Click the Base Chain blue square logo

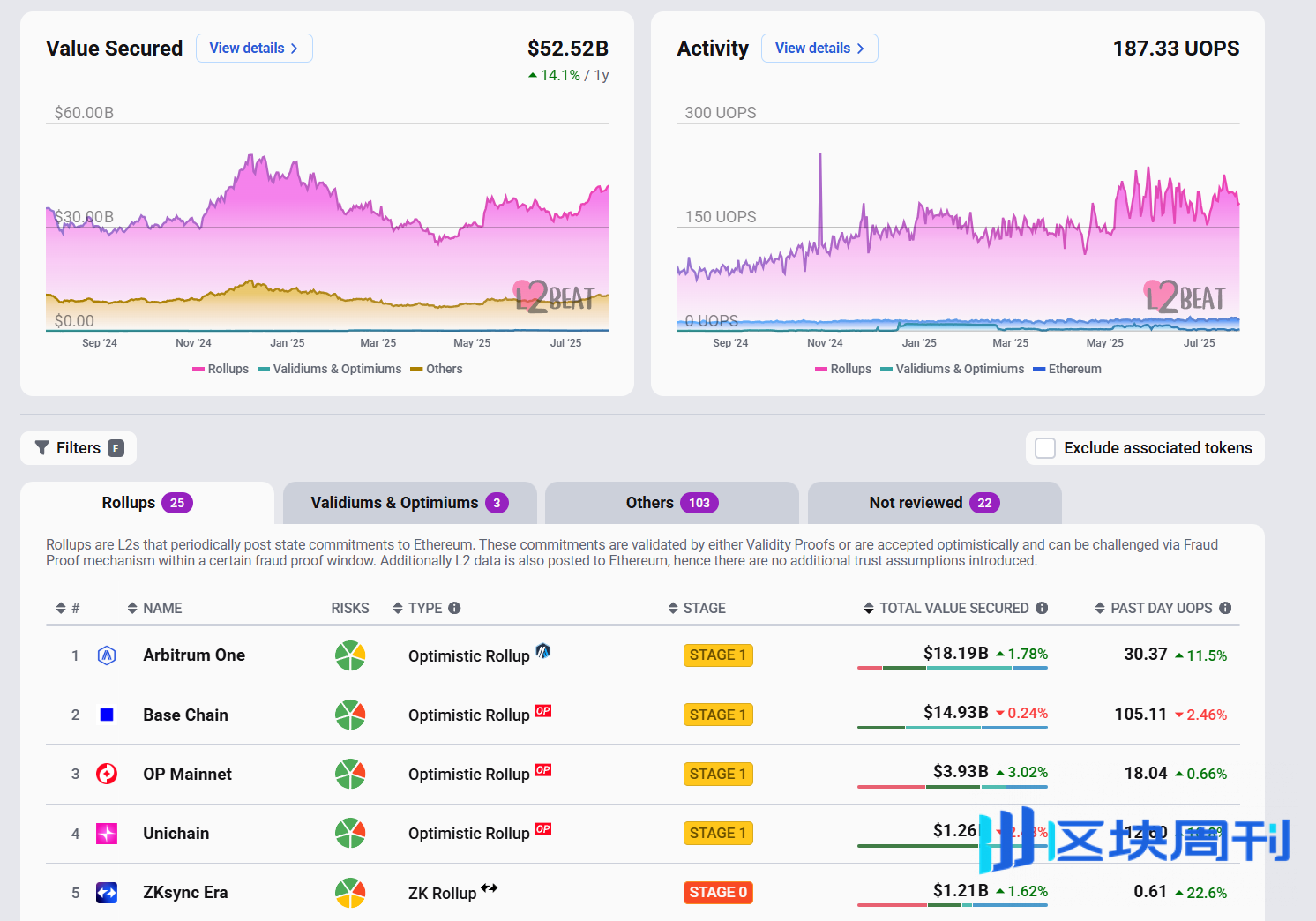(107, 715)
